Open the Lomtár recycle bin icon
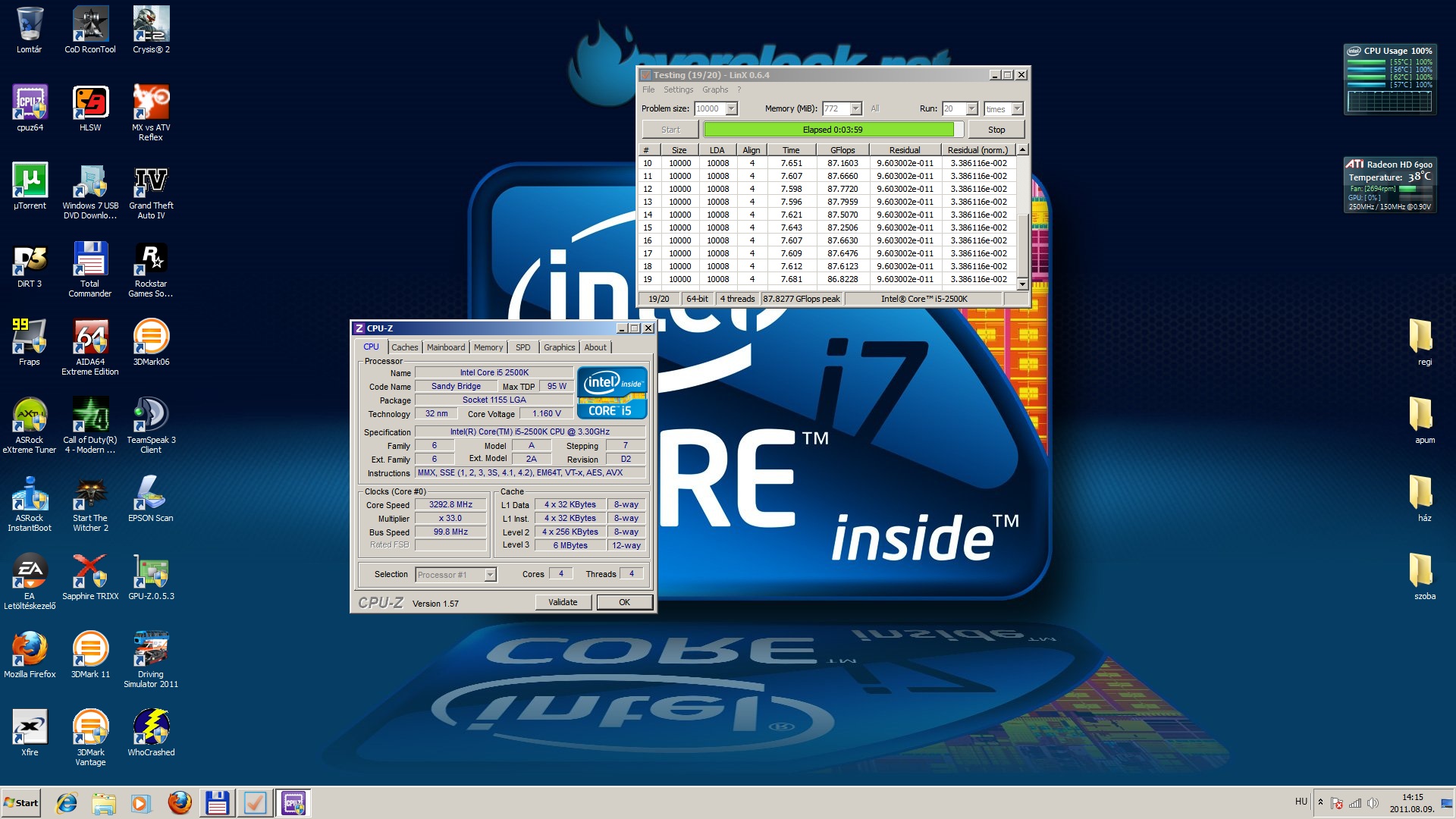Screen dimensions: 1456x819 point(30,30)
